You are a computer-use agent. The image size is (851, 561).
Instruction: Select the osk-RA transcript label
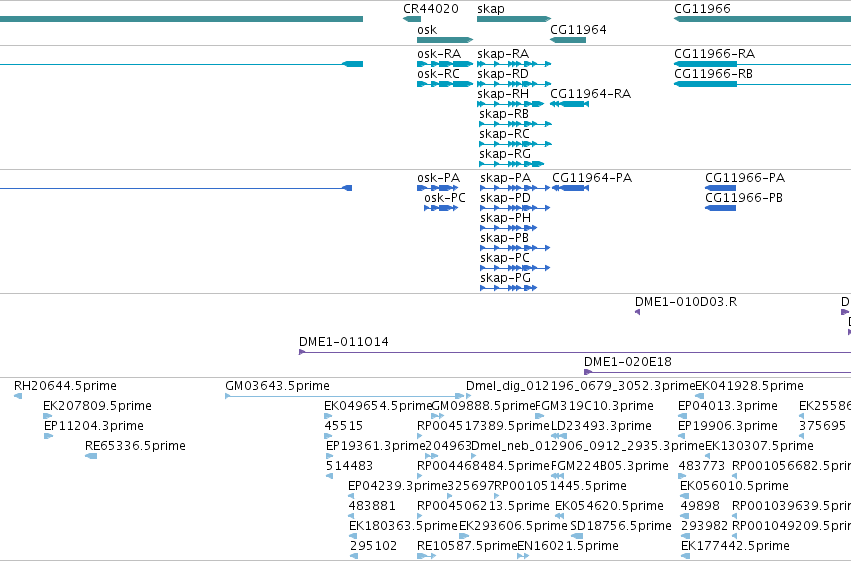pyautogui.click(x=439, y=54)
